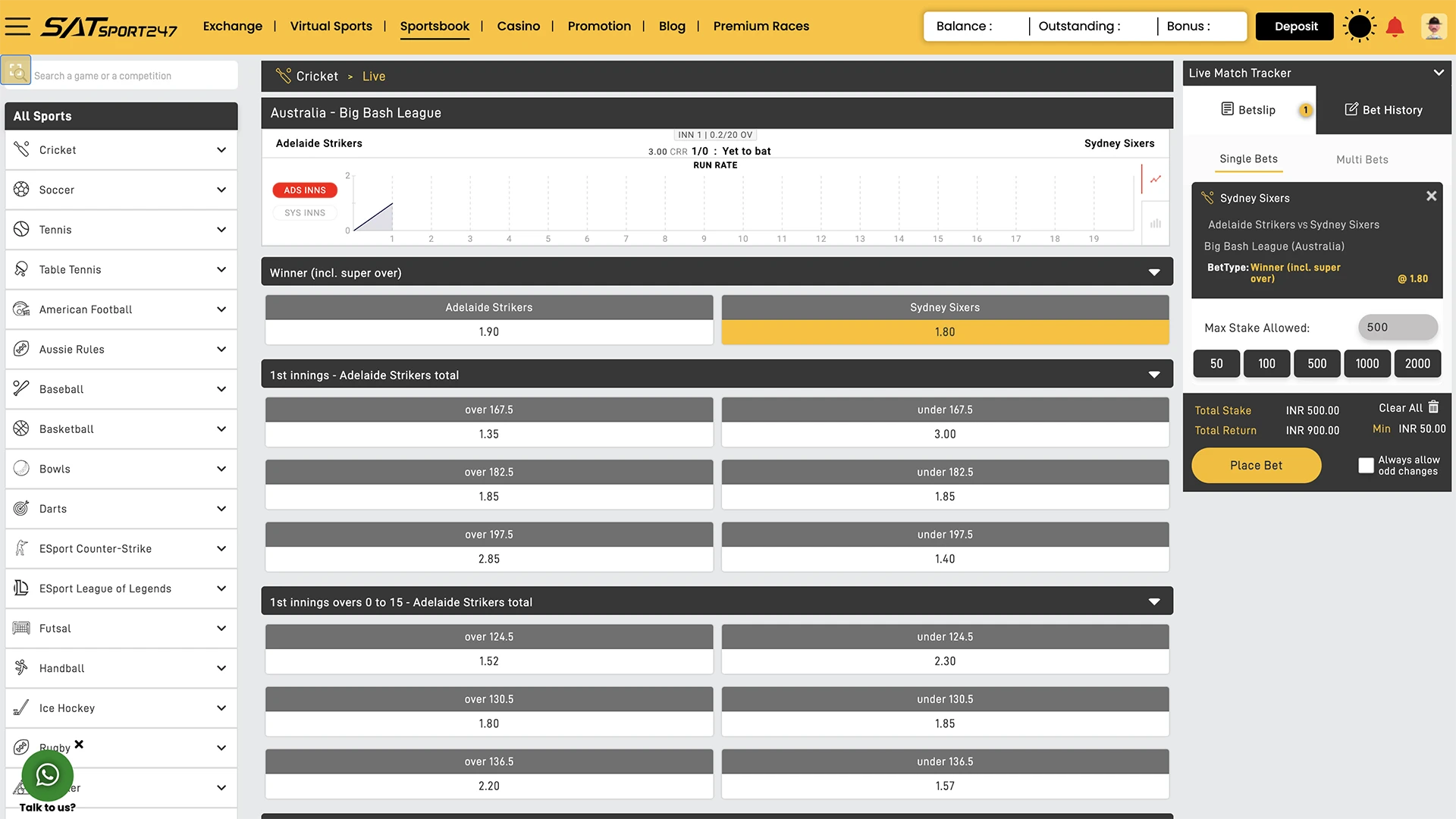Collapse the Live Match Tracker panel
1456x819 pixels.
[x=1438, y=73]
